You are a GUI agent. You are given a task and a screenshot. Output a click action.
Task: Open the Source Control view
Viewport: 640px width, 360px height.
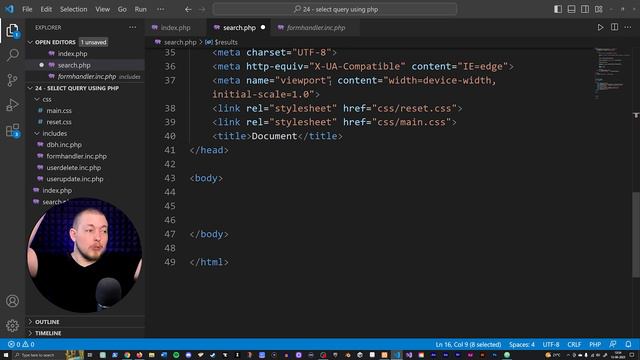12,80
